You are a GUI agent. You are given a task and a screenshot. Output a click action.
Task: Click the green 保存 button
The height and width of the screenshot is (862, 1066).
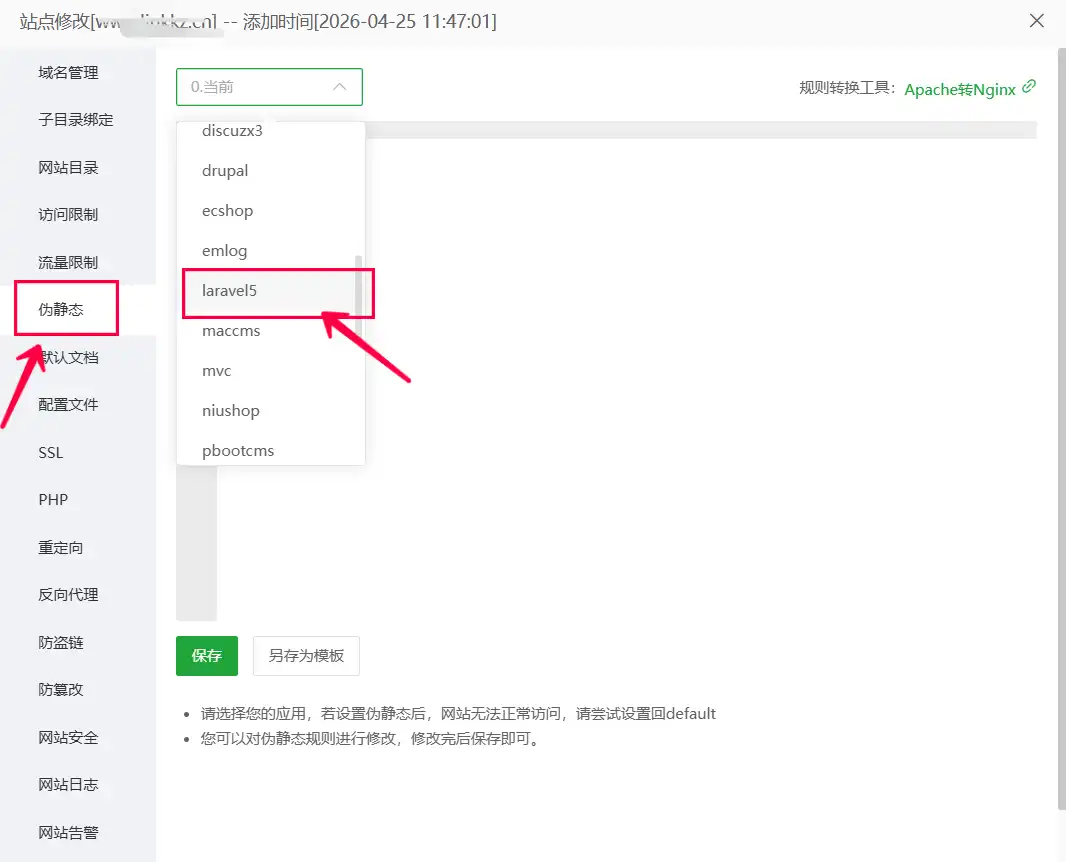tap(207, 656)
